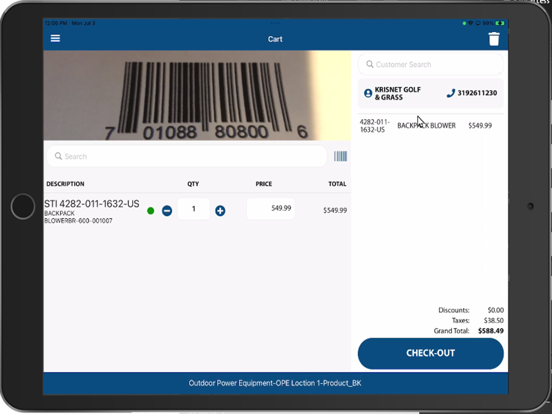The width and height of the screenshot is (552, 414).
Task: Tap the CHECK-OUT button
Action: (431, 353)
